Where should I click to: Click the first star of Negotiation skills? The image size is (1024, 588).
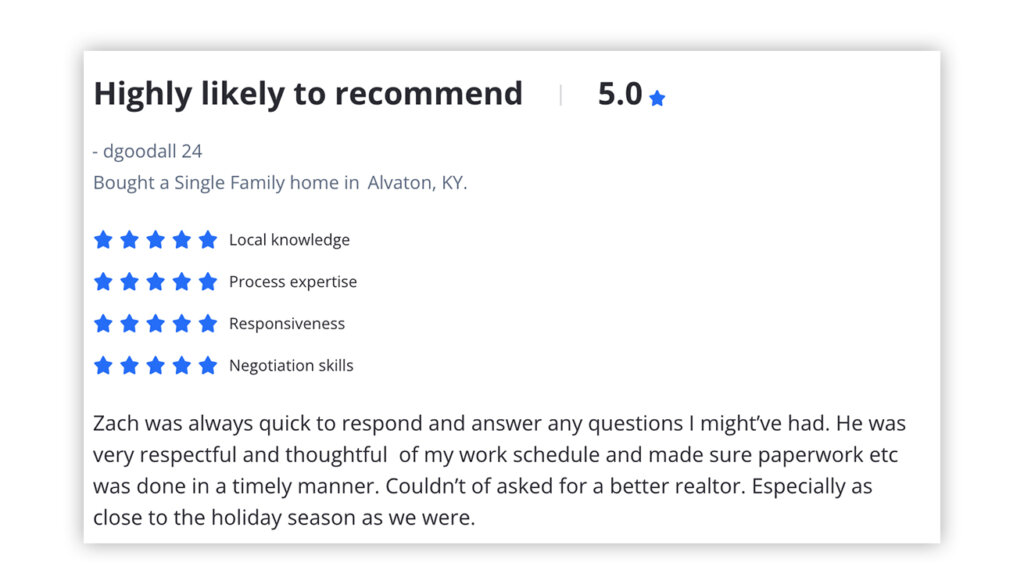(x=103, y=365)
